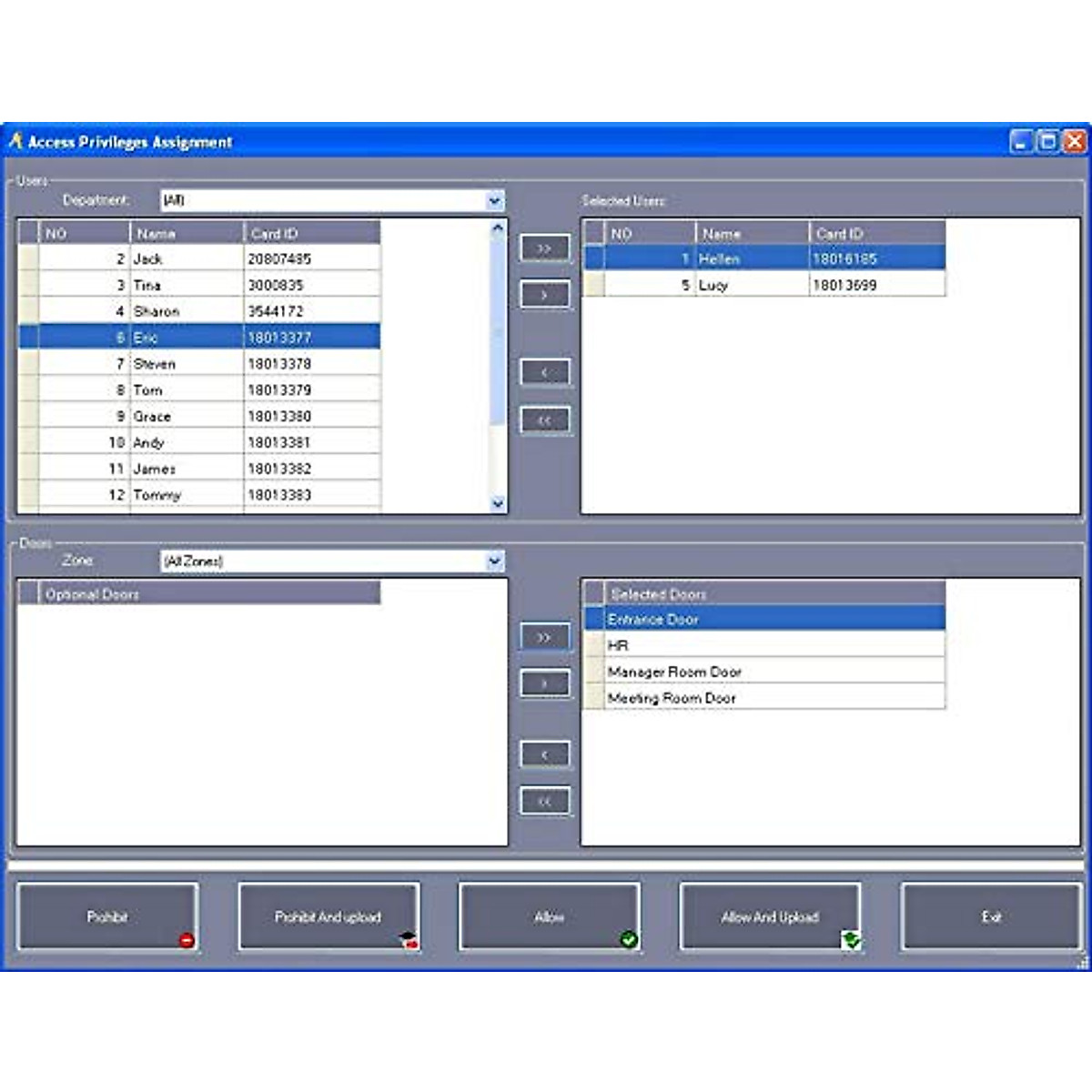The image size is (1092, 1092).
Task: Select Lucy in the Selected Users list
Action: point(713,286)
